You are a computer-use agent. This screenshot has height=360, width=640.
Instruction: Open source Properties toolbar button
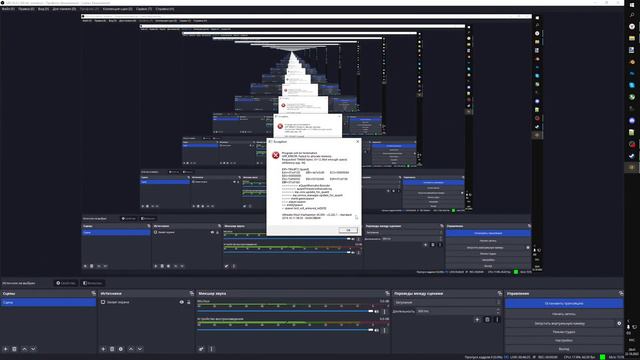click(x=66, y=283)
